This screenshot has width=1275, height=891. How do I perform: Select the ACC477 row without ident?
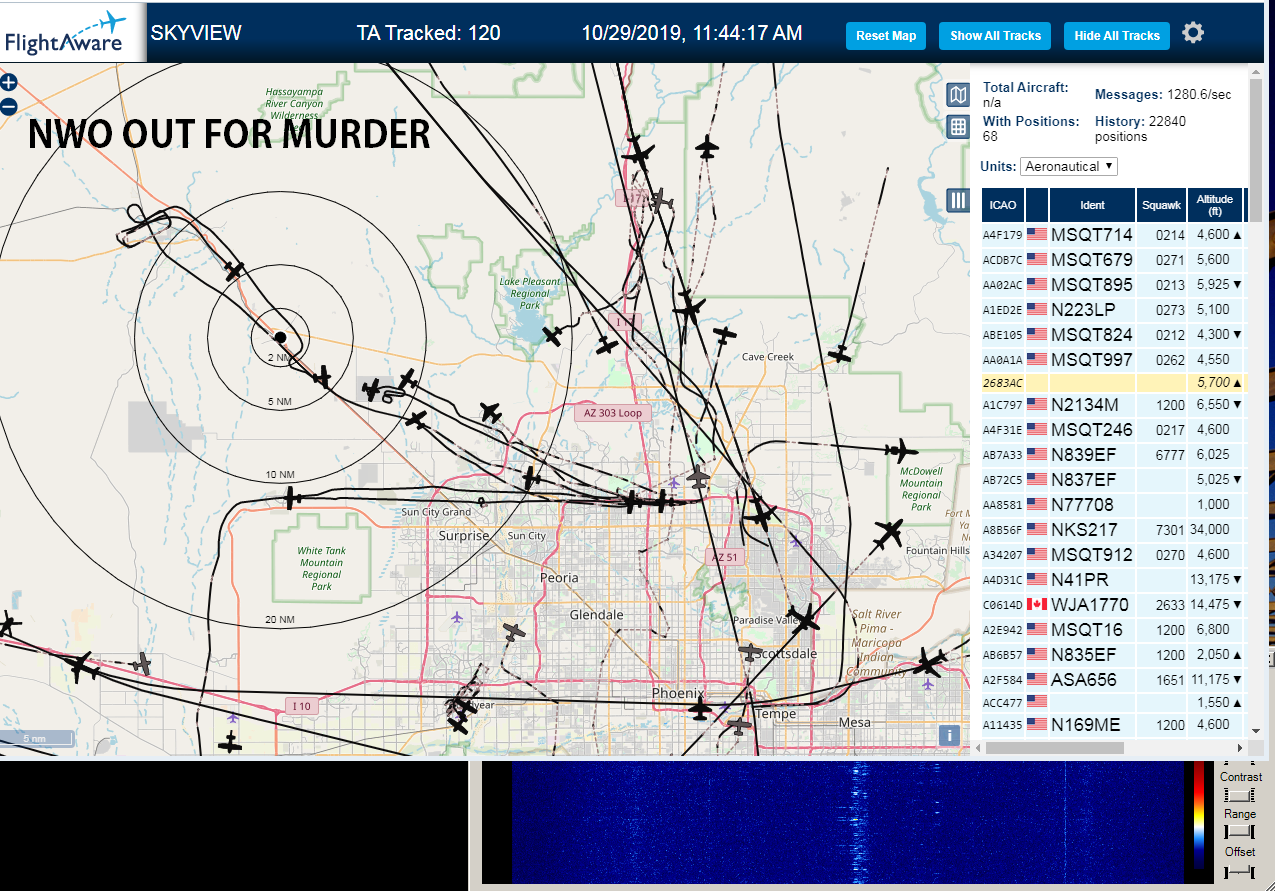[x=1113, y=703]
